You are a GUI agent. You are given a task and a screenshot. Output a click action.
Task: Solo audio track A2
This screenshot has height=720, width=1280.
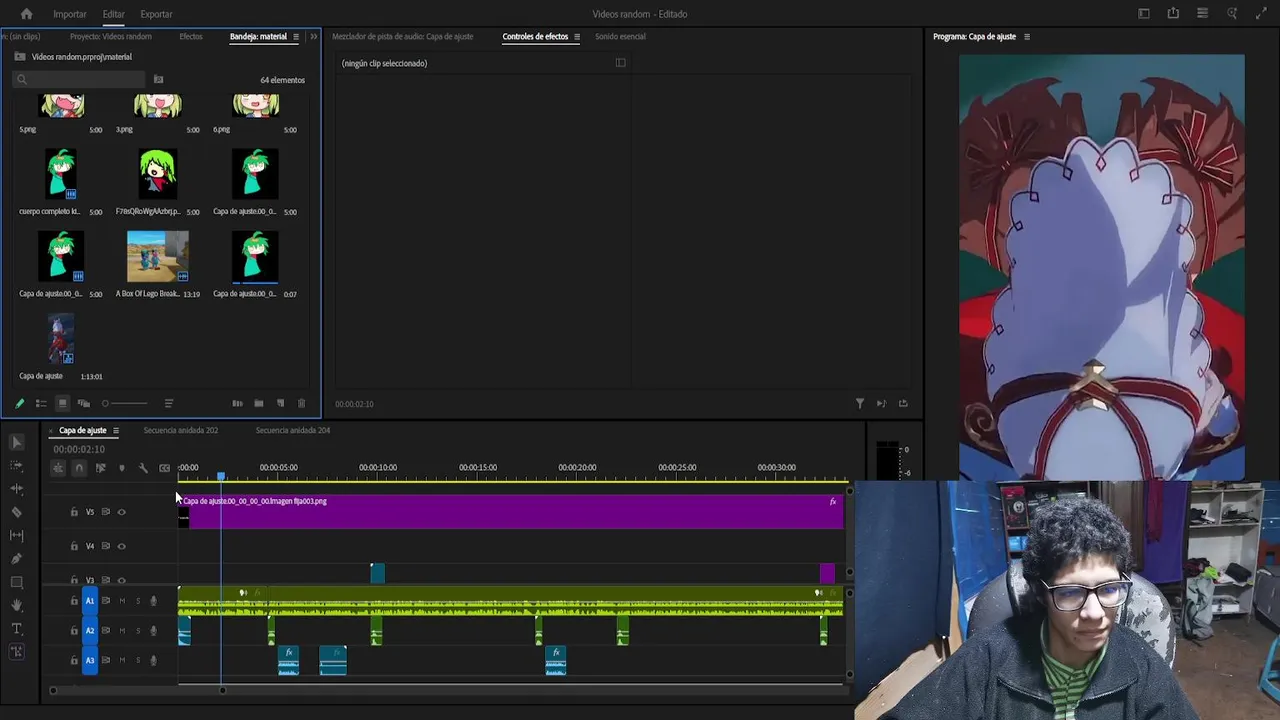[138, 631]
